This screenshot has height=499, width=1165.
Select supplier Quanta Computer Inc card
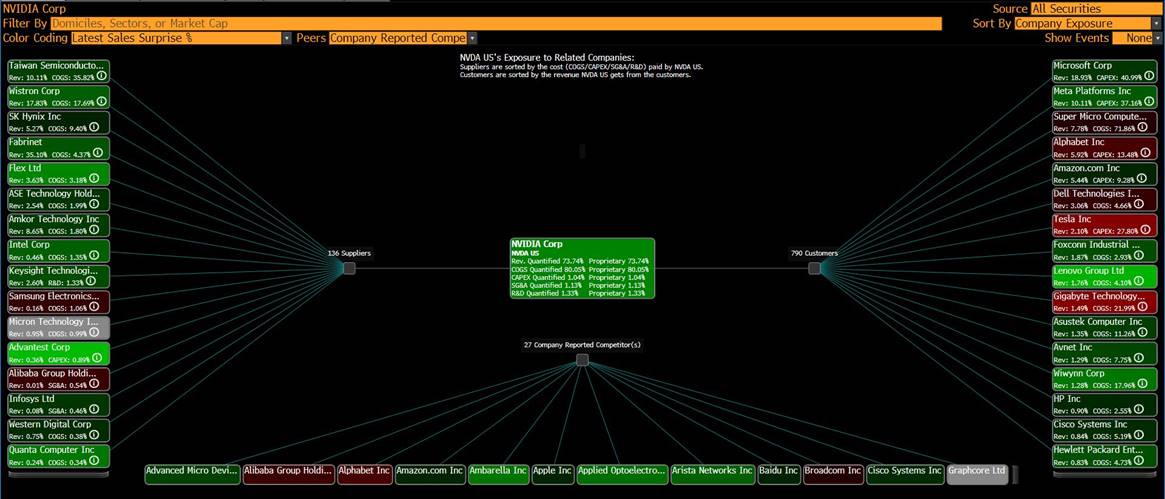[x=59, y=456]
